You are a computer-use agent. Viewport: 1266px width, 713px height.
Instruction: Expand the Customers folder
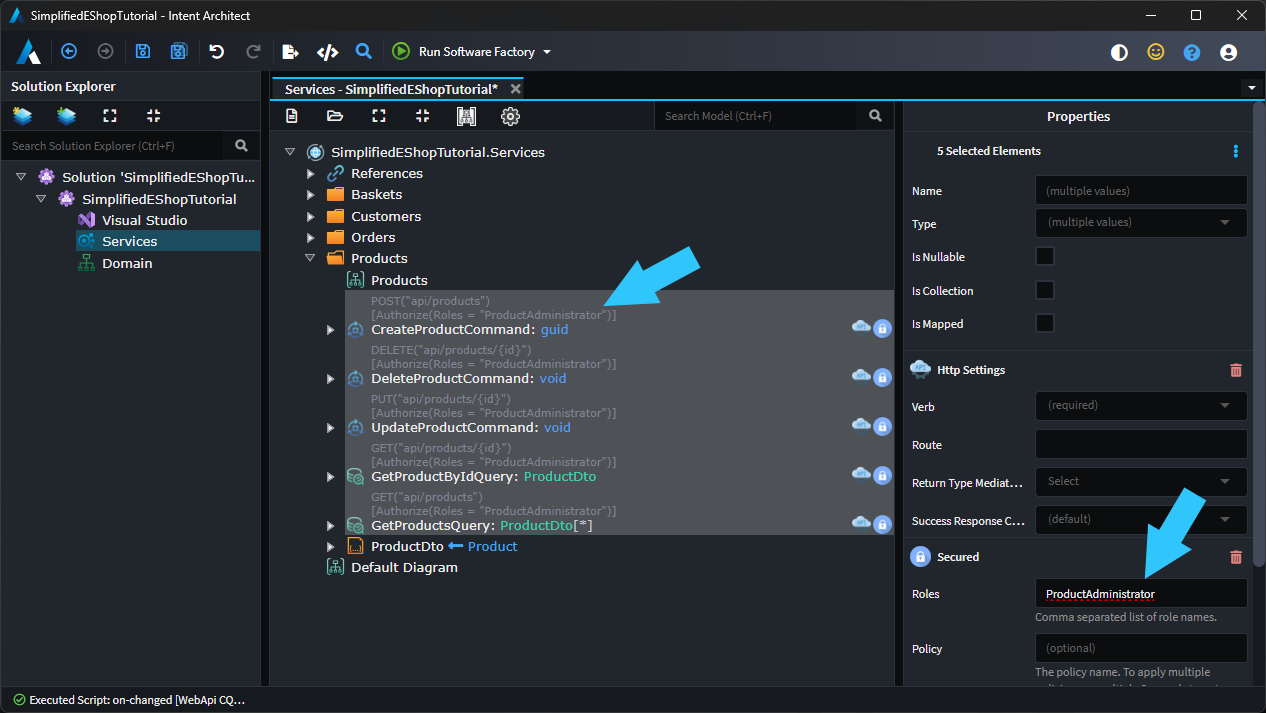pyautogui.click(x=310, y=216)
